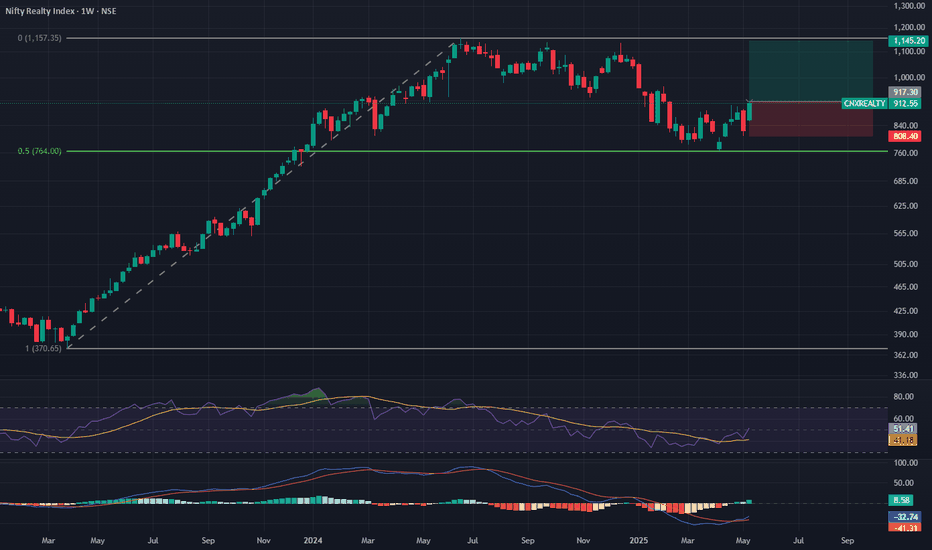Click the 425.00 price scale tick
Screen dimensions: 932x550
[x=906, y=311]
